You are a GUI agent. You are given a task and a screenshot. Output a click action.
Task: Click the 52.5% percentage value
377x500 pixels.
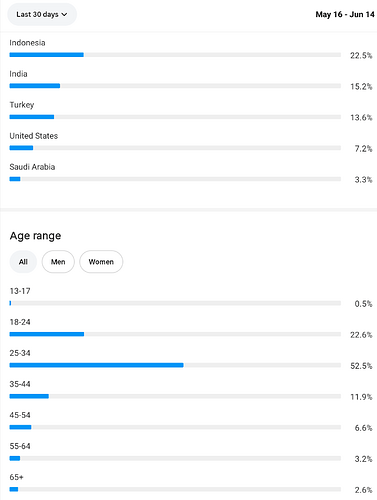coord(361,366)
